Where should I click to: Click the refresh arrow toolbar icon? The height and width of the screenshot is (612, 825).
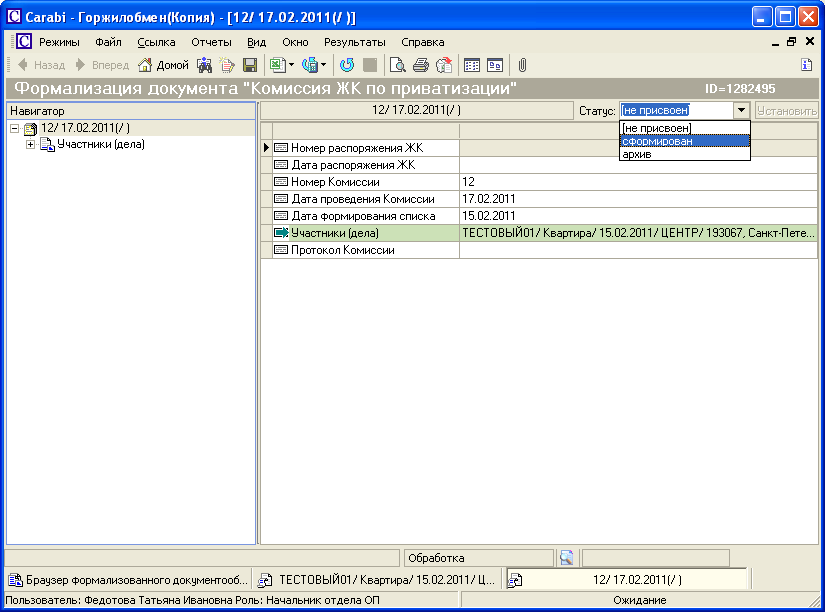coord(347,65)
